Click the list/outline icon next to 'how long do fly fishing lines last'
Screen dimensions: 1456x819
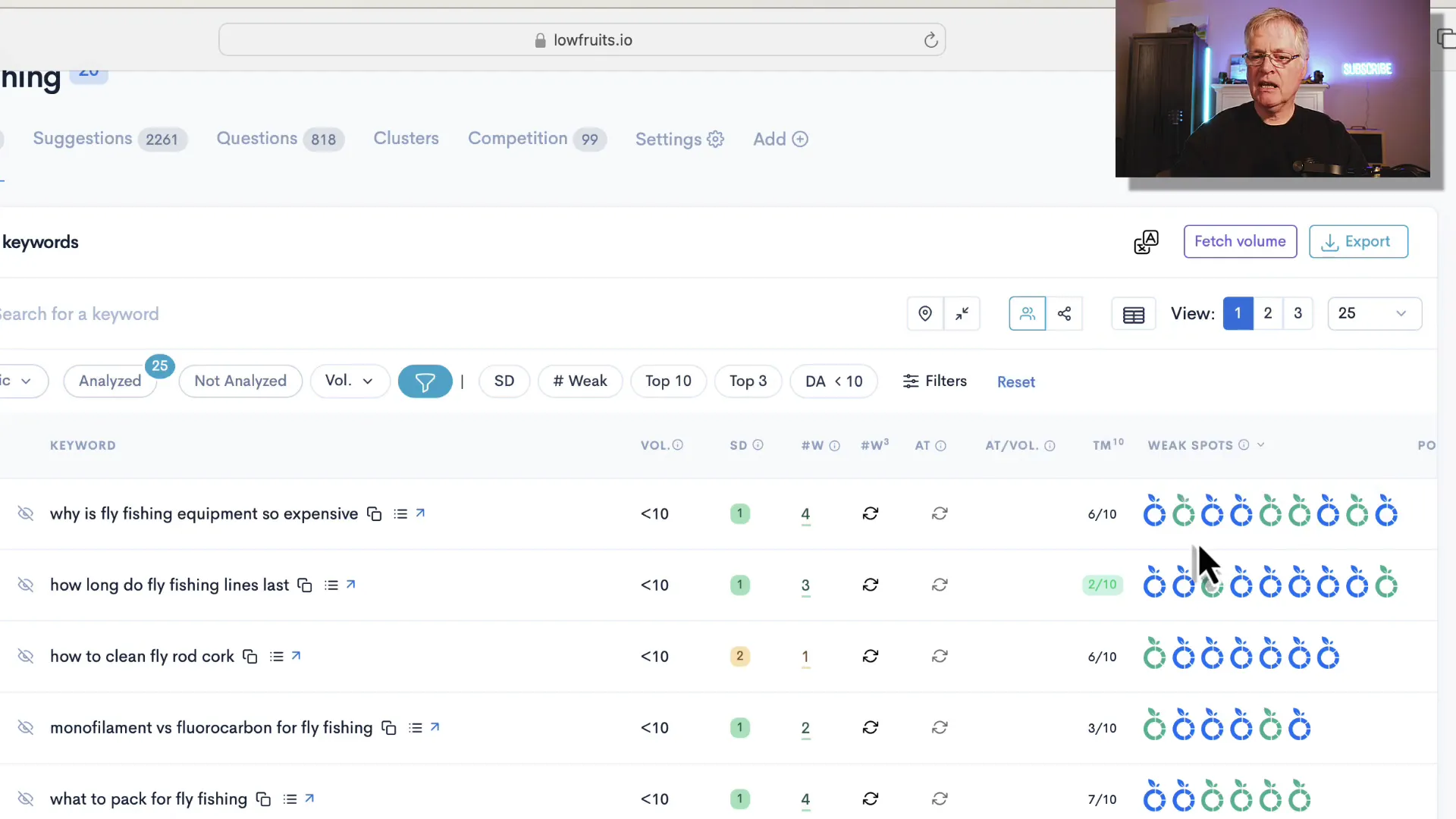click(x=331, y=585)
